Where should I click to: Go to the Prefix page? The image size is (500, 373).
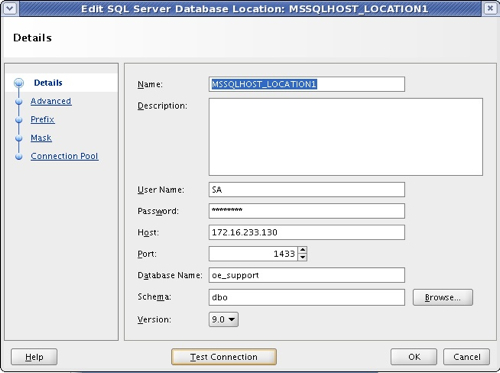tap(42, 119)
